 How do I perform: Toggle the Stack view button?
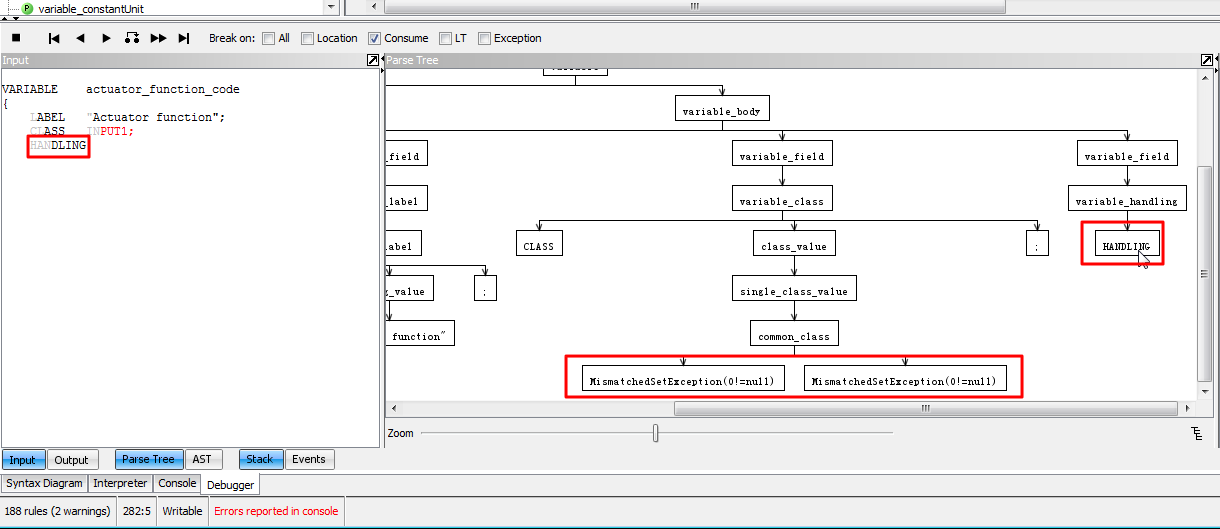coord(260,460)
